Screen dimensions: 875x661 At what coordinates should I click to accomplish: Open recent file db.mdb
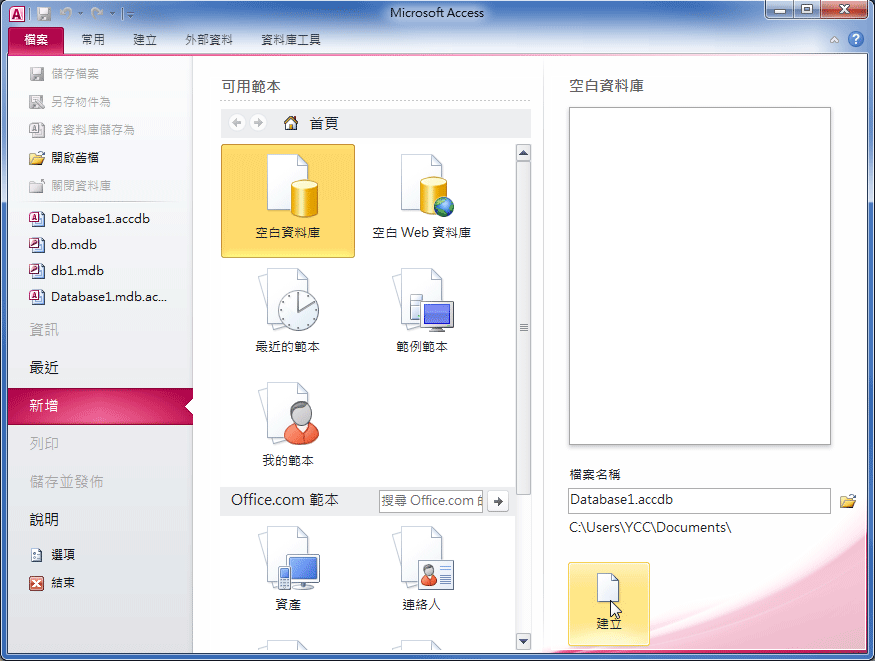coord(63,244)
